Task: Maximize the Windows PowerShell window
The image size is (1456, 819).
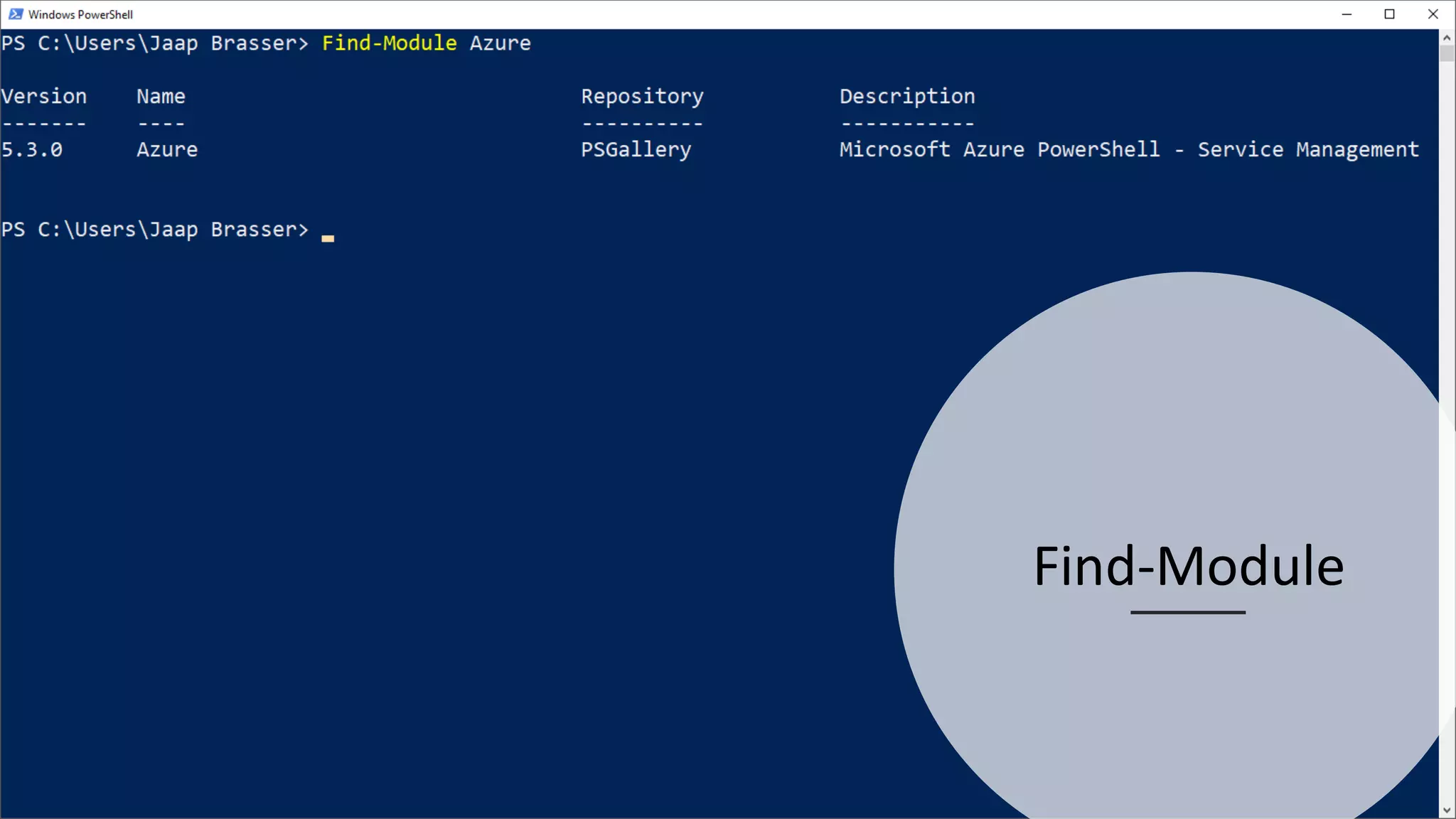Action: pyautogui.click(x=1390, y=14)
